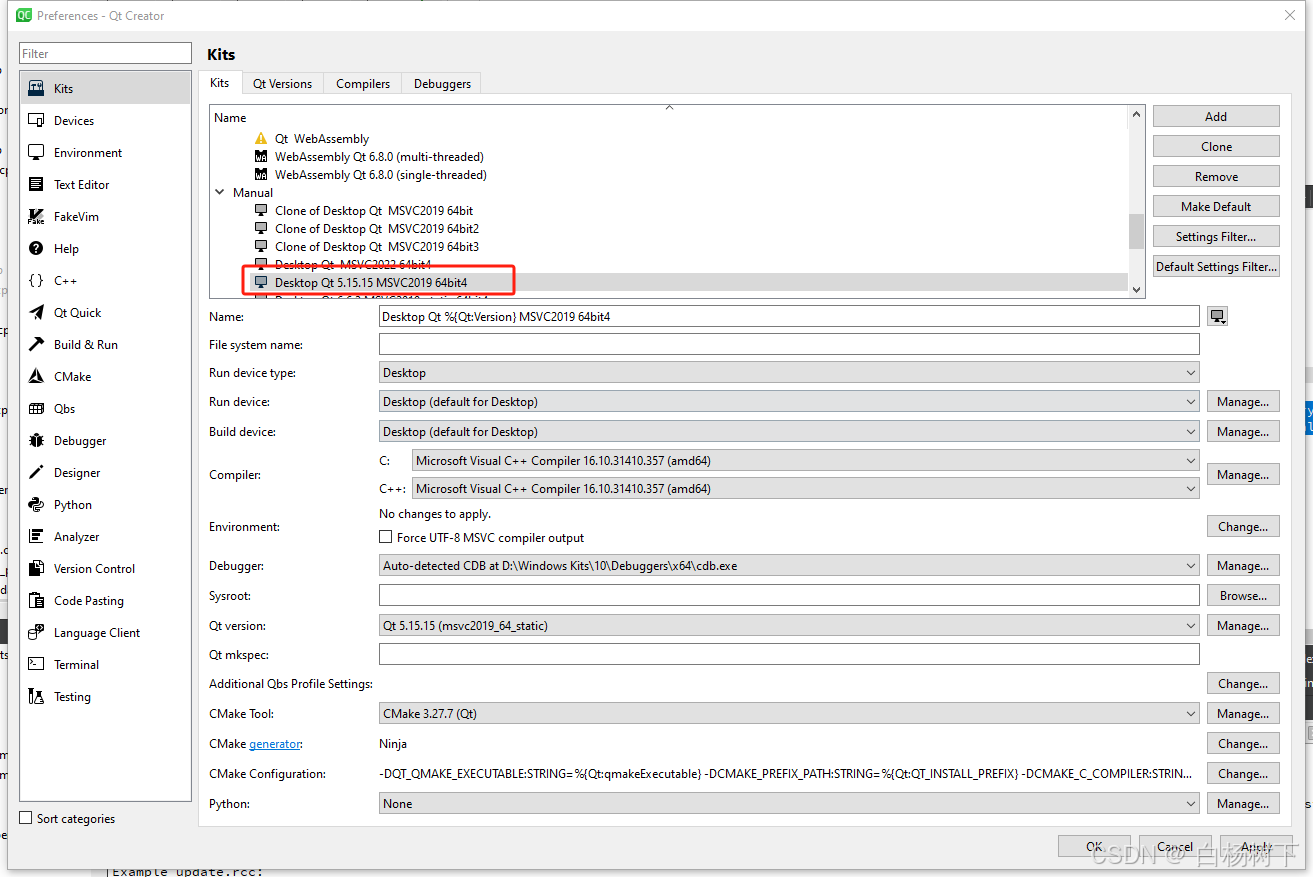Image resolution: width=1313 pixels, height=877 pixels.
Task: Switch to the Qt Versions tab
Action: coord(283,84)
